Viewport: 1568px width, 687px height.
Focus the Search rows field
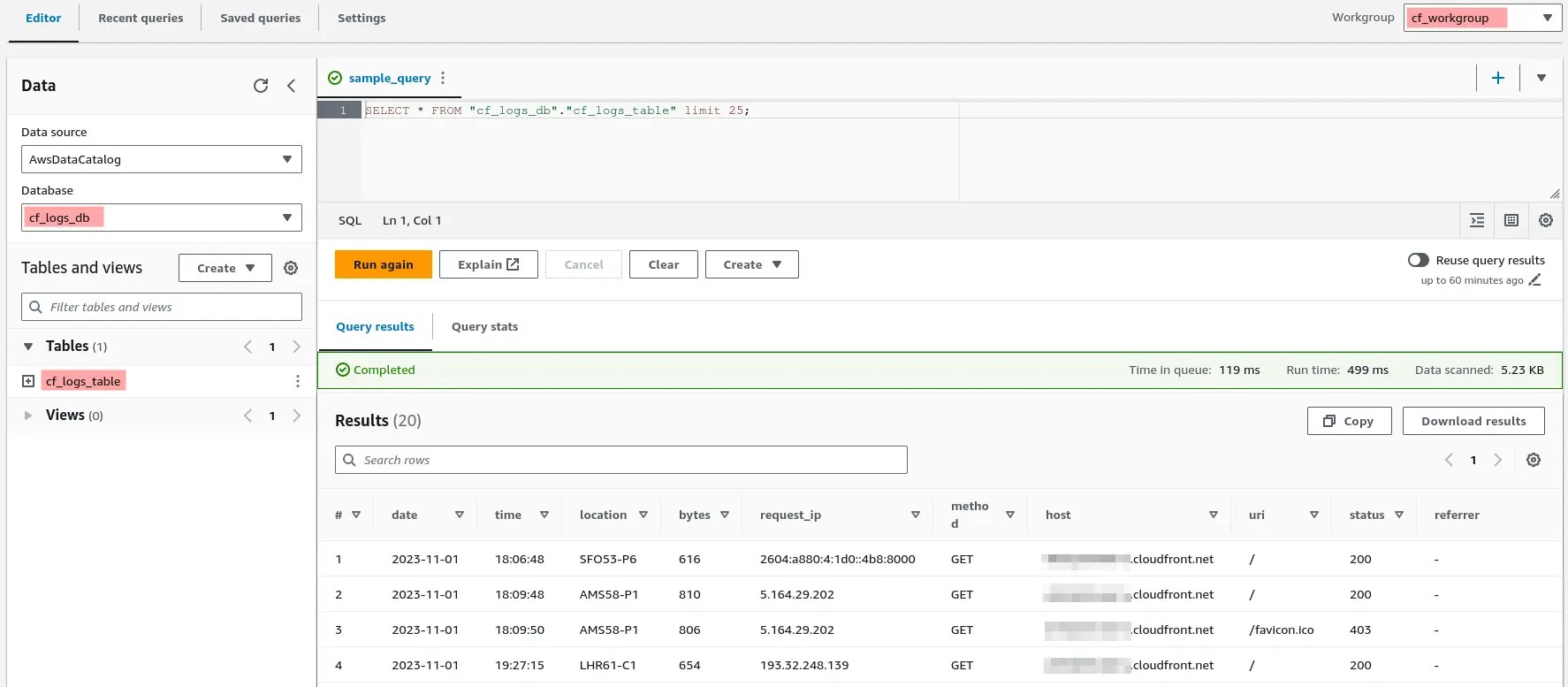pos(621,460)
